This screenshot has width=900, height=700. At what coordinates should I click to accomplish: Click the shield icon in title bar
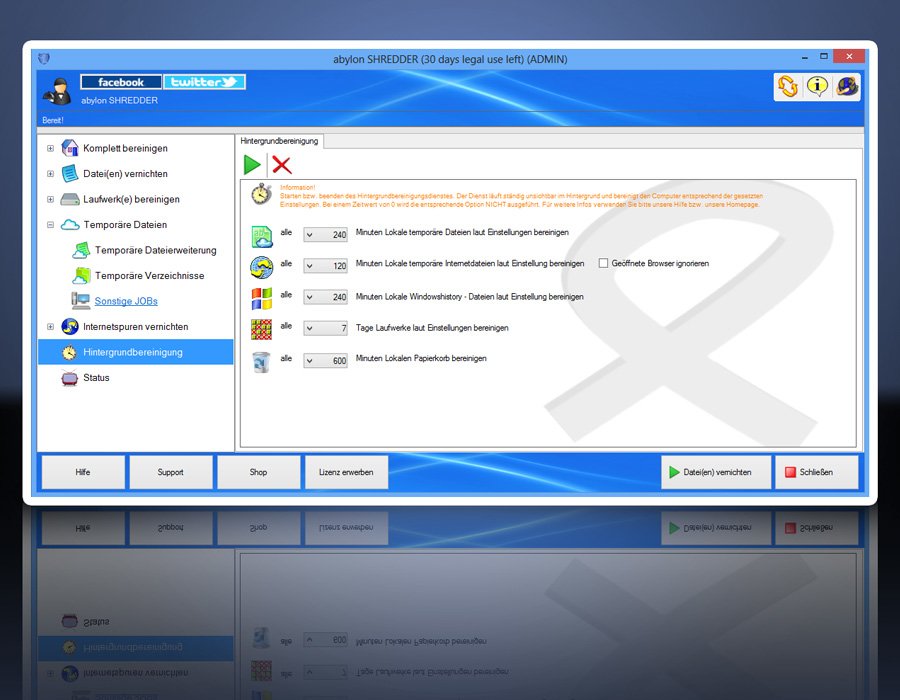[44, 58]
